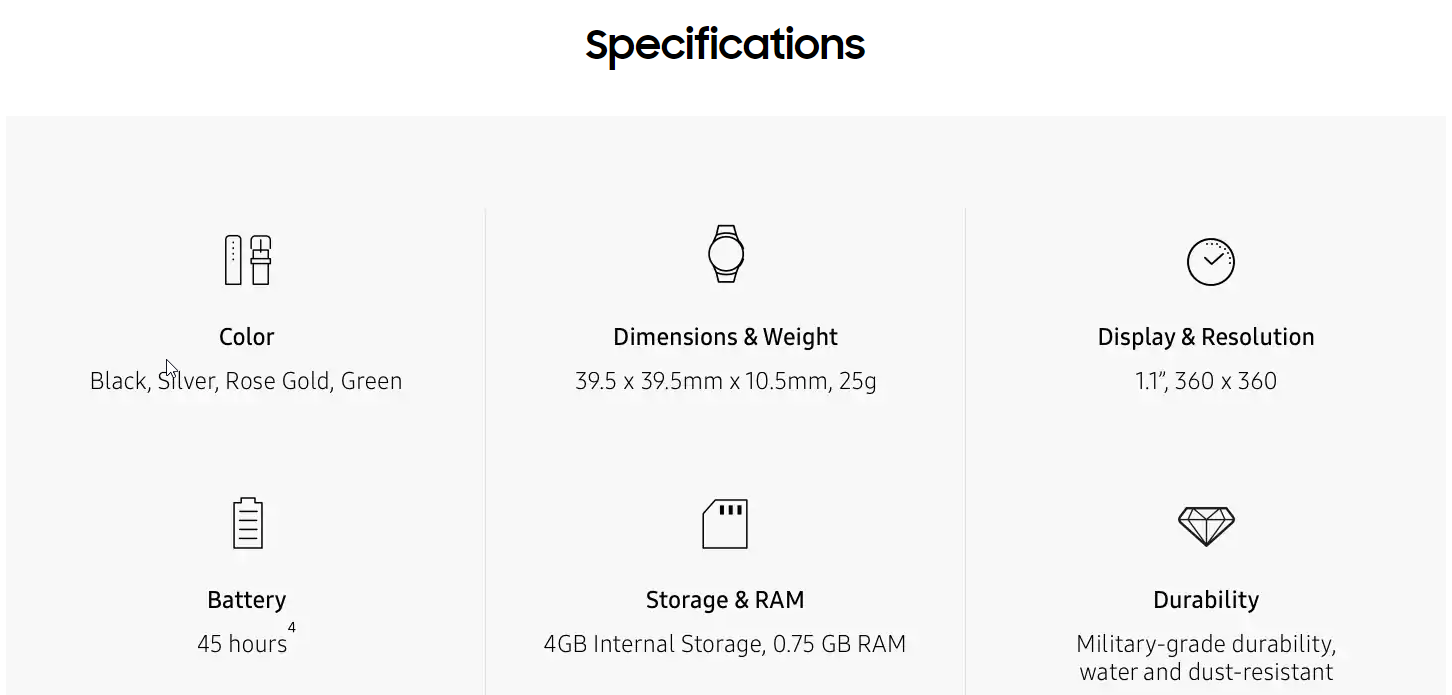Click the clock Display & Resolution icon
The width and height of the screenshot is (1452, 695).
1210,262
